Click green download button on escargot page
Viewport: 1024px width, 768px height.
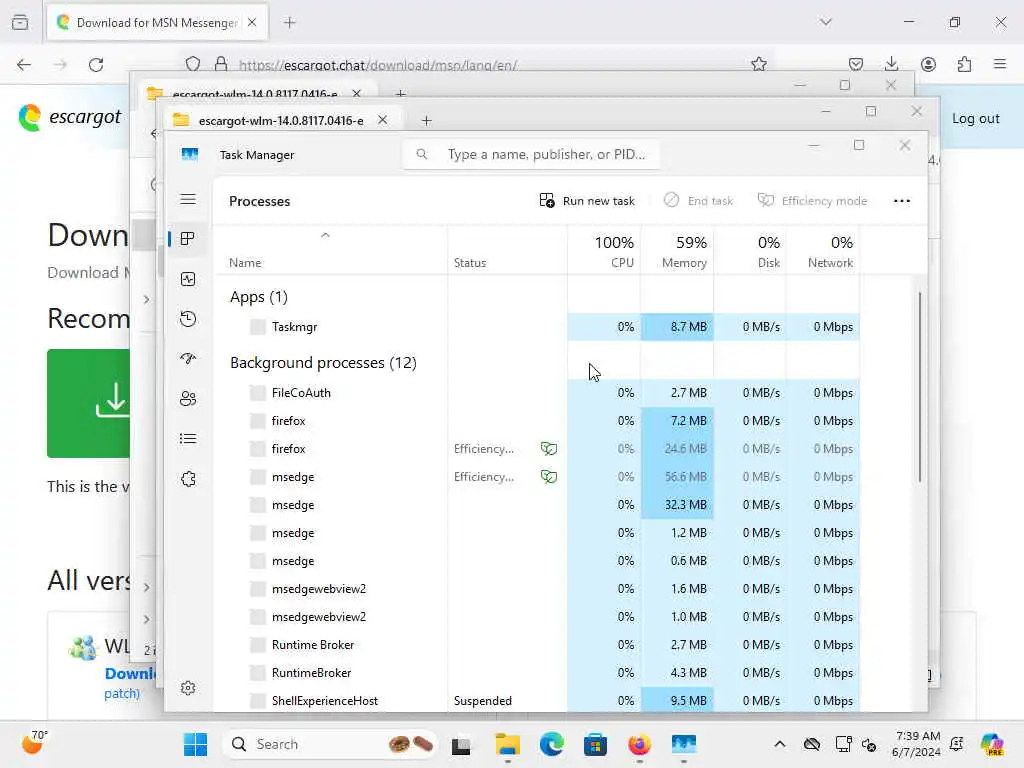pyautogui.click(x=88, y=403)
